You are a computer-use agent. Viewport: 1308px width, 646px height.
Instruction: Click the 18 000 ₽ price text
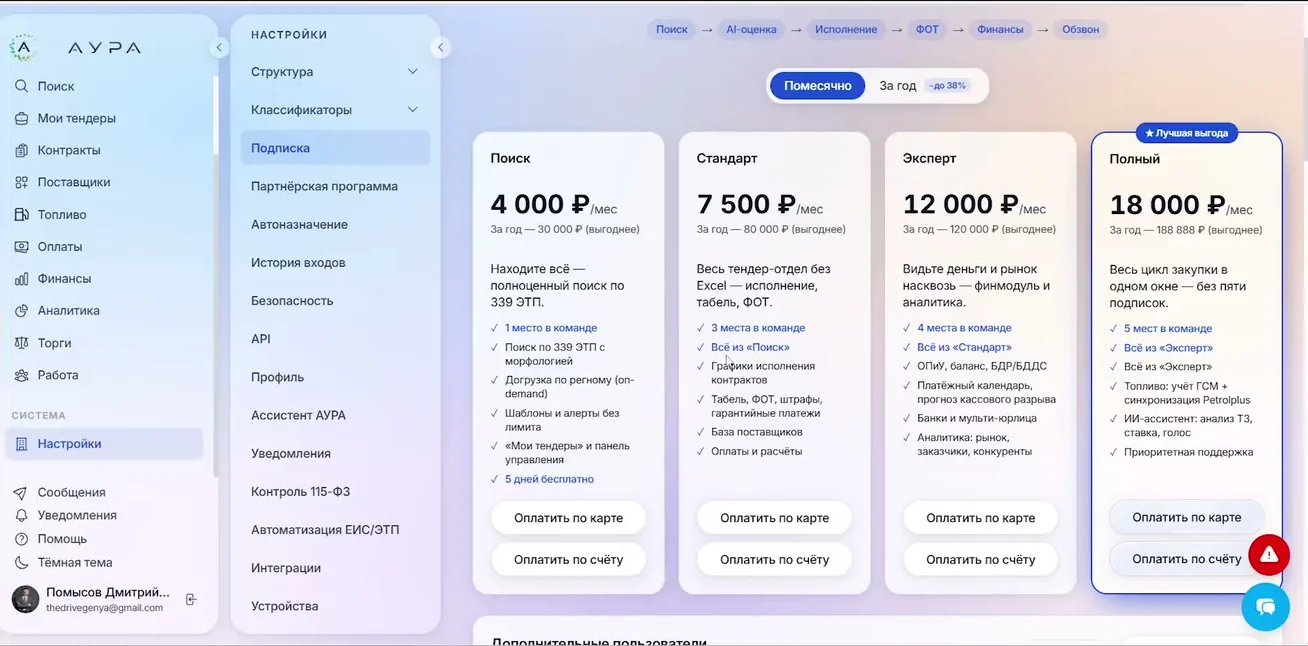pyautogui.click(x=1167, y=204)
